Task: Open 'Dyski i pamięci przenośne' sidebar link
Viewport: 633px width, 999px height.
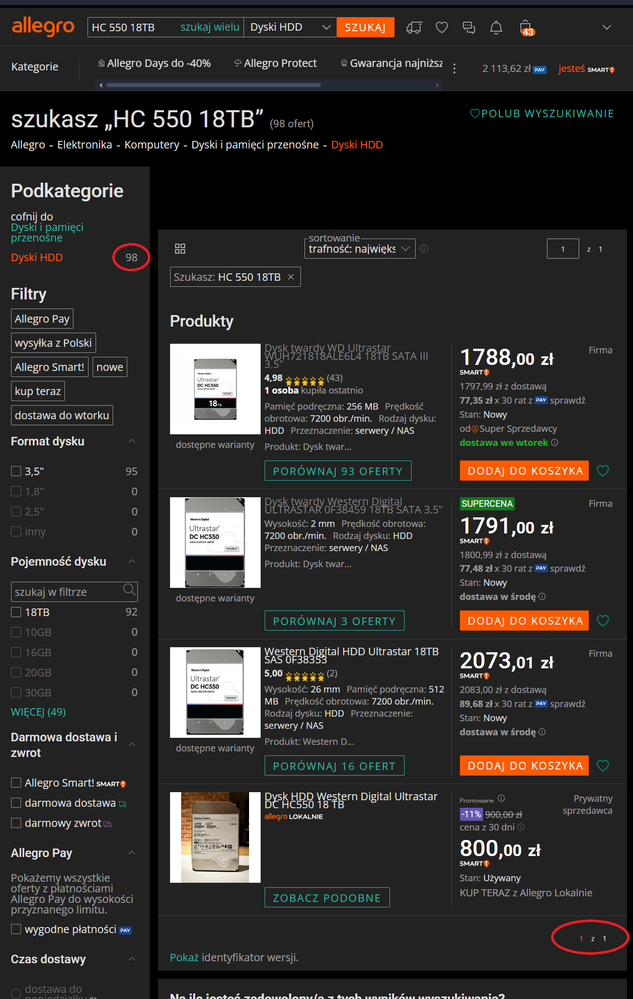Action: (x=47, y=232)
